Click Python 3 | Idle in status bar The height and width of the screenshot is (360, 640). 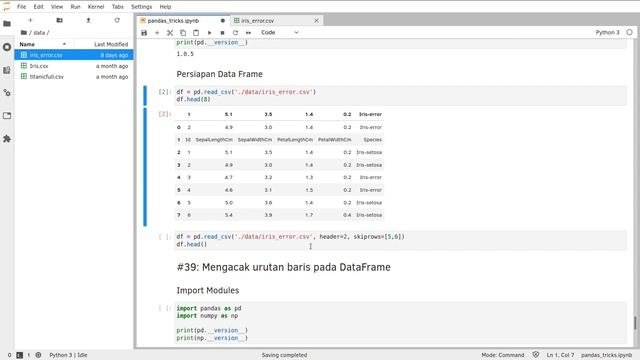(x=68, y=355)
